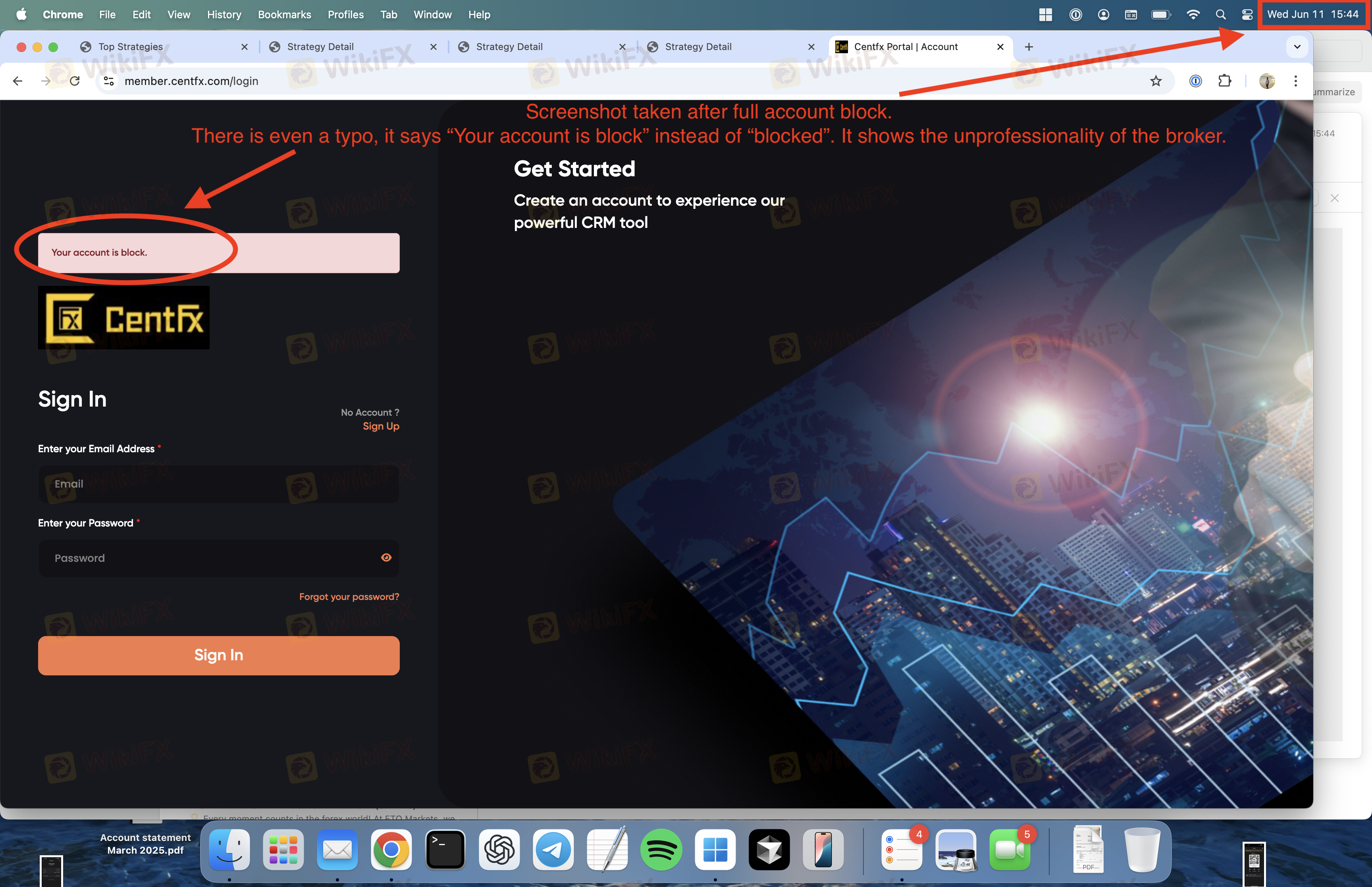The width and height of the screenshot is (1372, 887).
Task: Click the Sign Up link
Action: (x=381, y=426)
